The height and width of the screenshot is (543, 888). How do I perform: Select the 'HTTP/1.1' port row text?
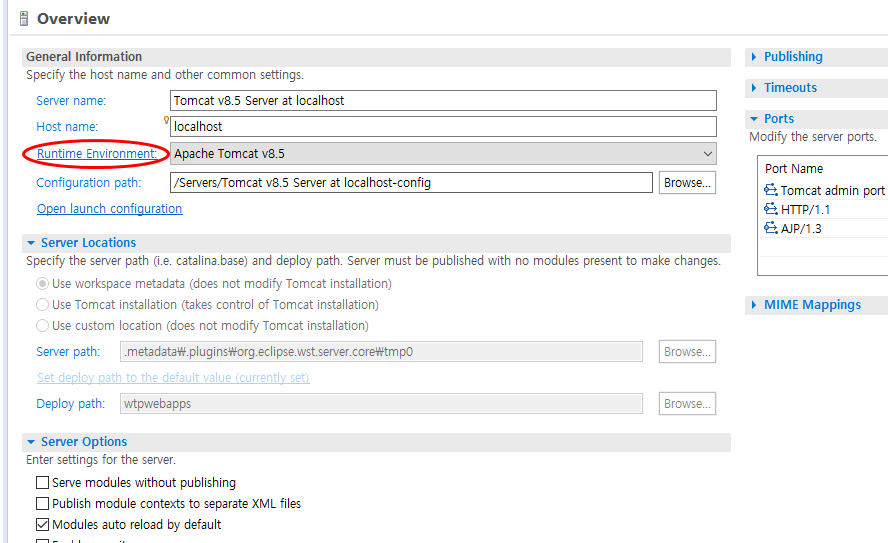(x=805, y=209)
